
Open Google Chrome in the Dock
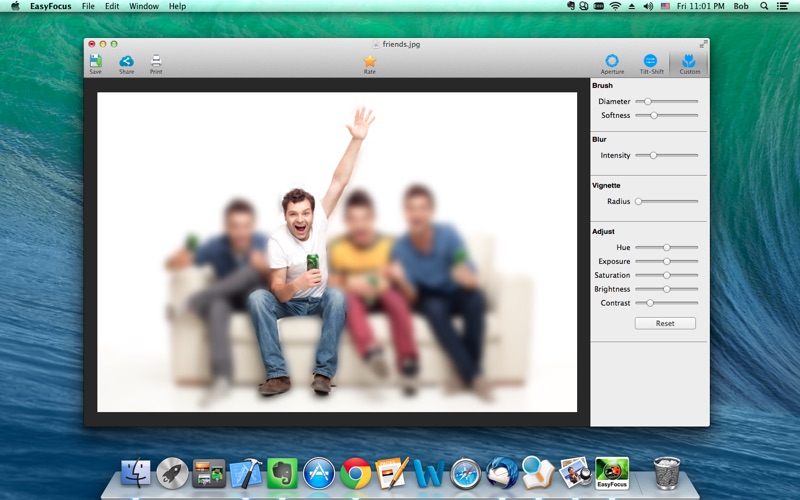point(356,473)
